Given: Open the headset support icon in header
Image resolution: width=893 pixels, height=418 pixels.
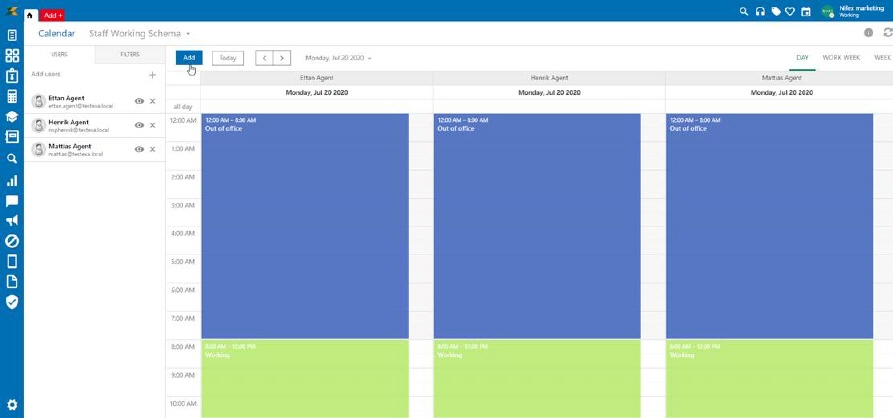Looking at the screenshot, I should coord(760,11).
